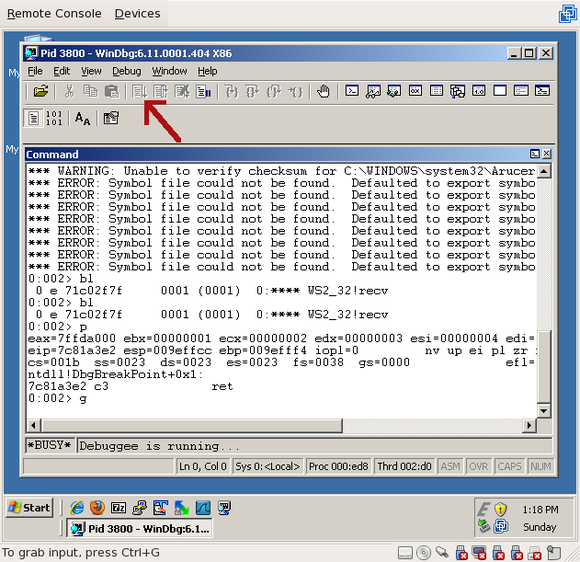
Task: Click the ASM status bar indicator
Action: coord(450,467)
